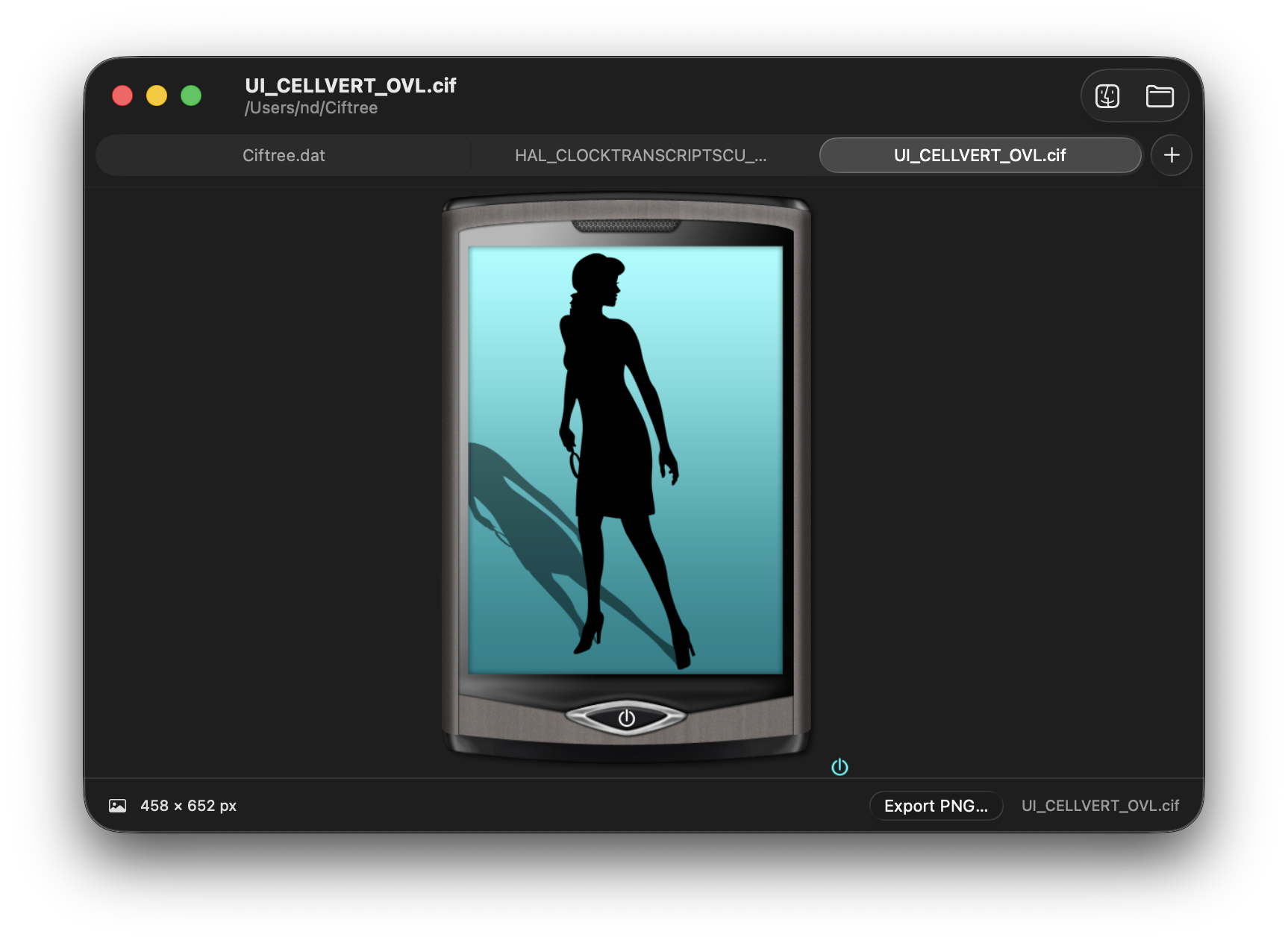This screenshot has width=1288, height=943.
Task: Click the Reveal in Finder icon
Action: coord(1107,95)
